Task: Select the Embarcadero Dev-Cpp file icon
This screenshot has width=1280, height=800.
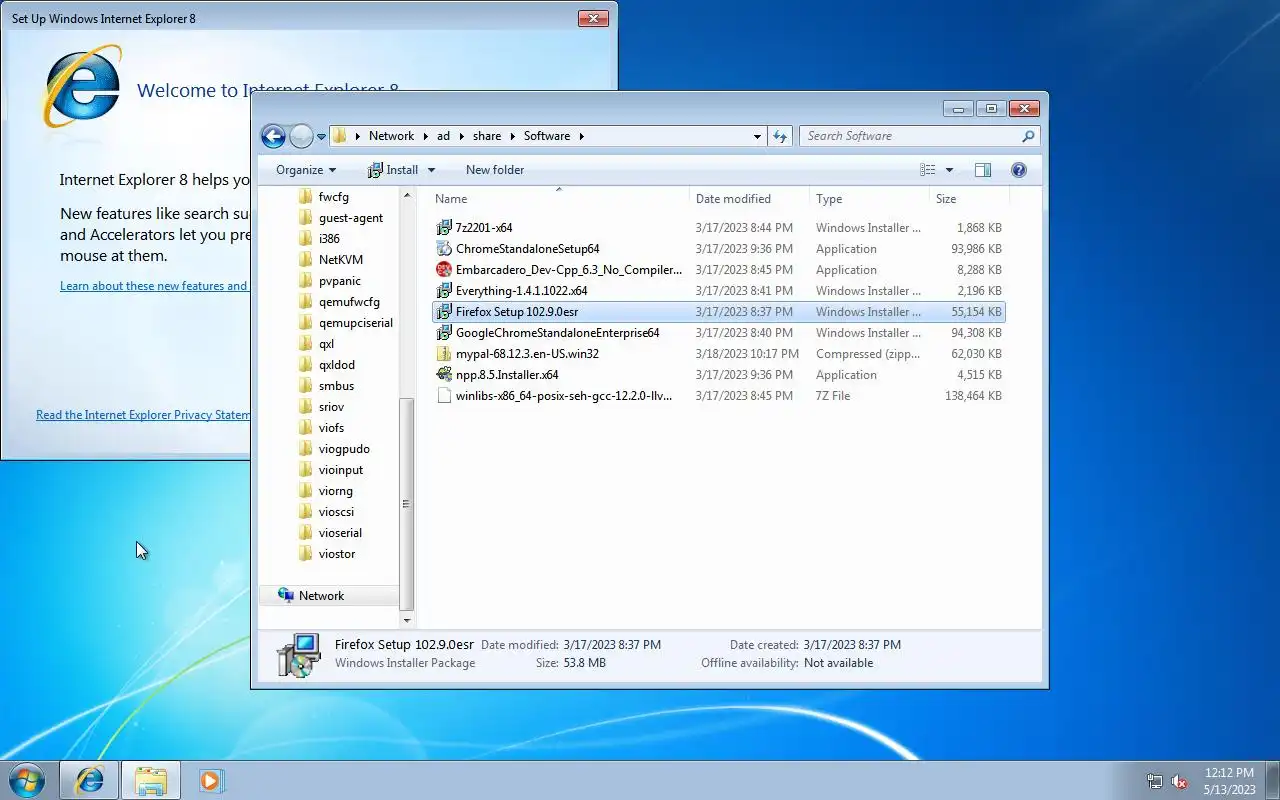Action: [445, 270]
